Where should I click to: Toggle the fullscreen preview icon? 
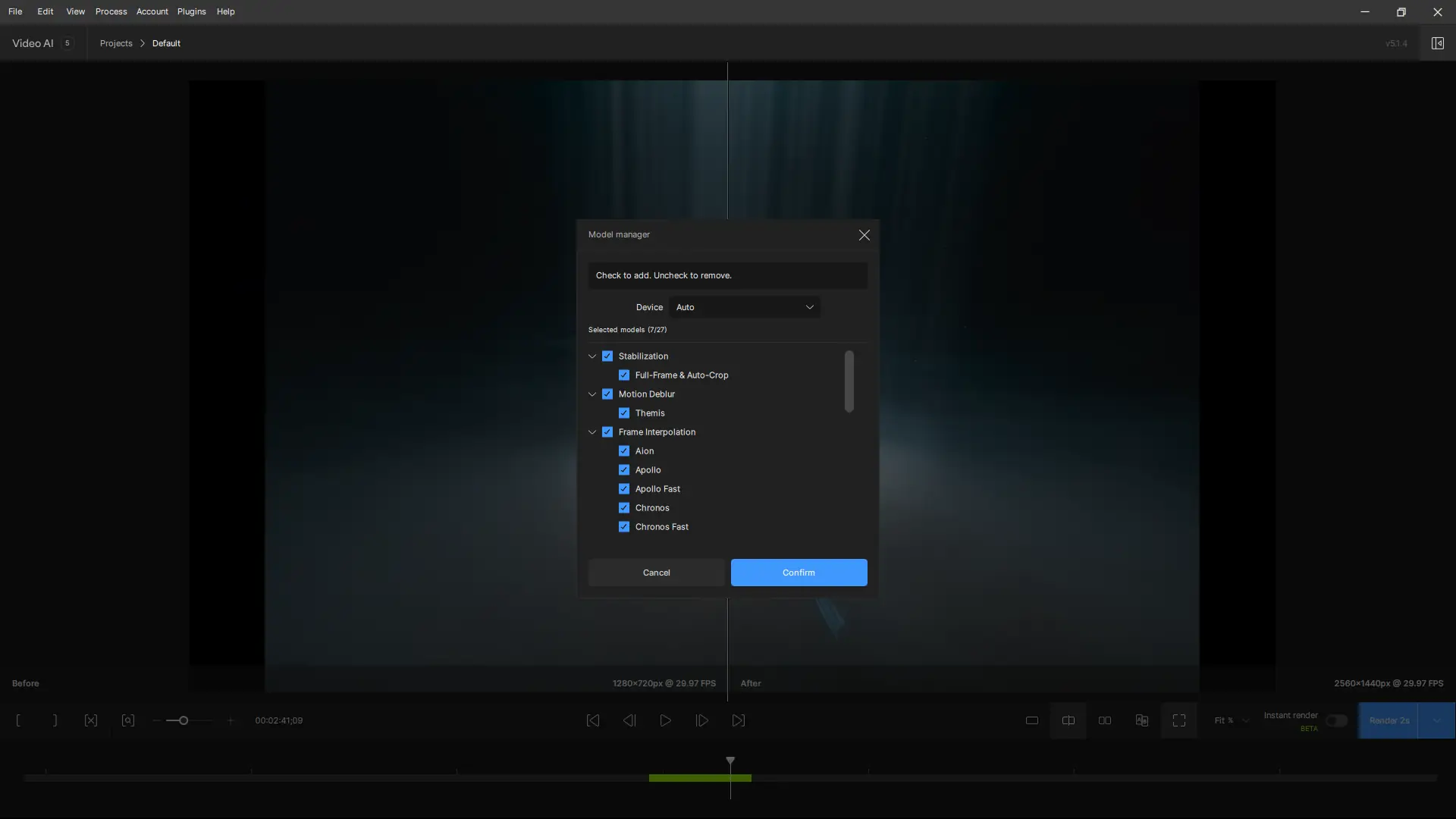pos(1178,720)
